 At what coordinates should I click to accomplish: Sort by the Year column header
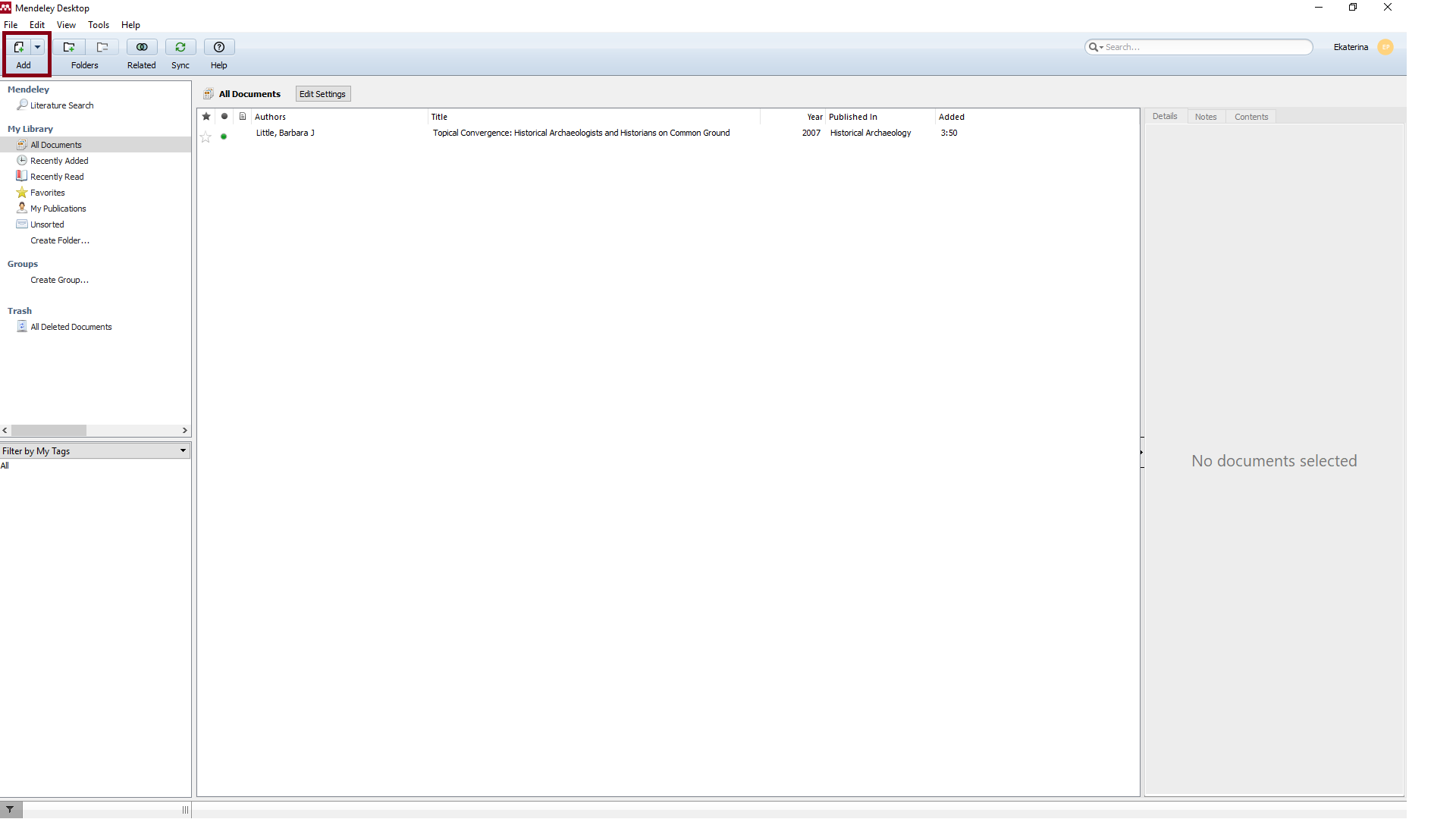(x=793, y=117)
